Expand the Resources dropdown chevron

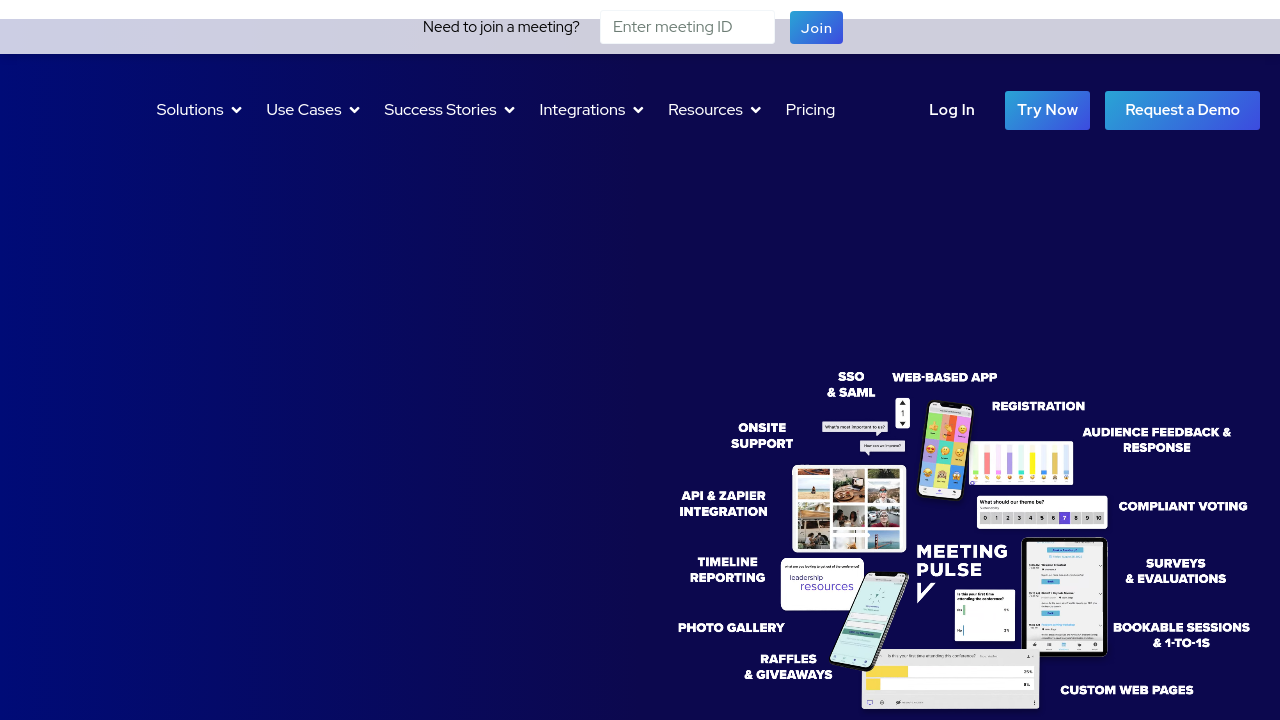point(755,110)
